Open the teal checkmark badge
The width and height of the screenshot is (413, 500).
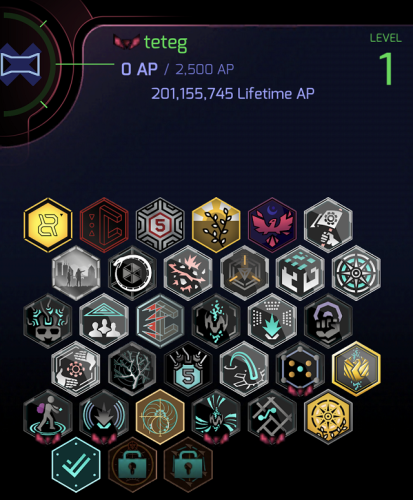(76, 465)
